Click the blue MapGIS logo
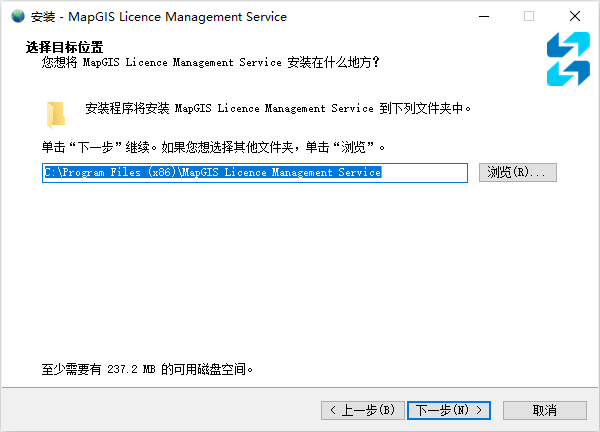Image resolution: width=600 pixels, height=432 pixels. [x=568, y=59]
